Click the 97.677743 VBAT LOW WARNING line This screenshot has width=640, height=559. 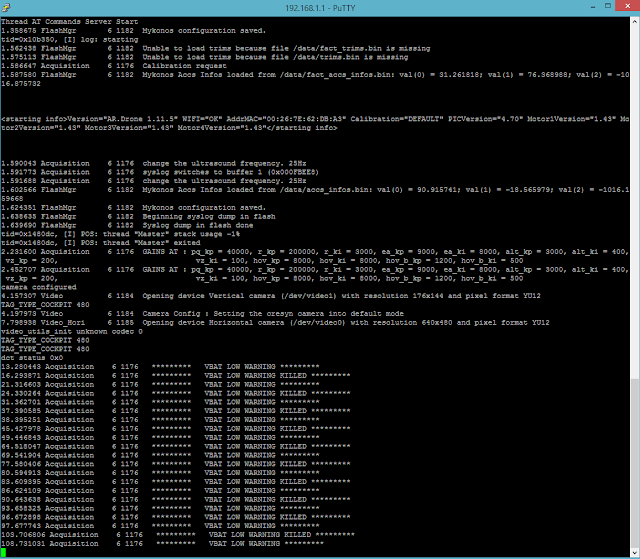(160, 526)
